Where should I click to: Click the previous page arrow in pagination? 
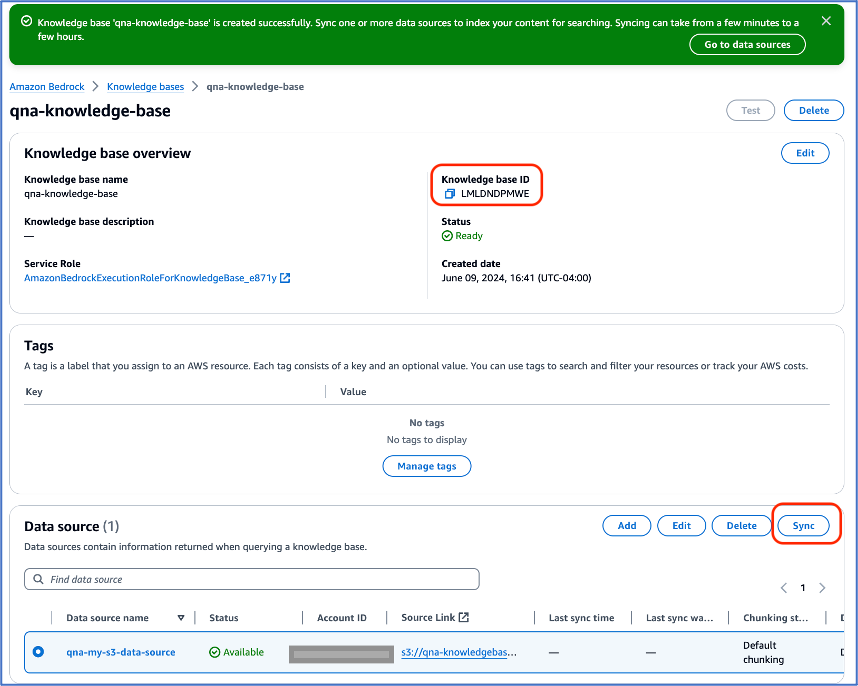784,588
